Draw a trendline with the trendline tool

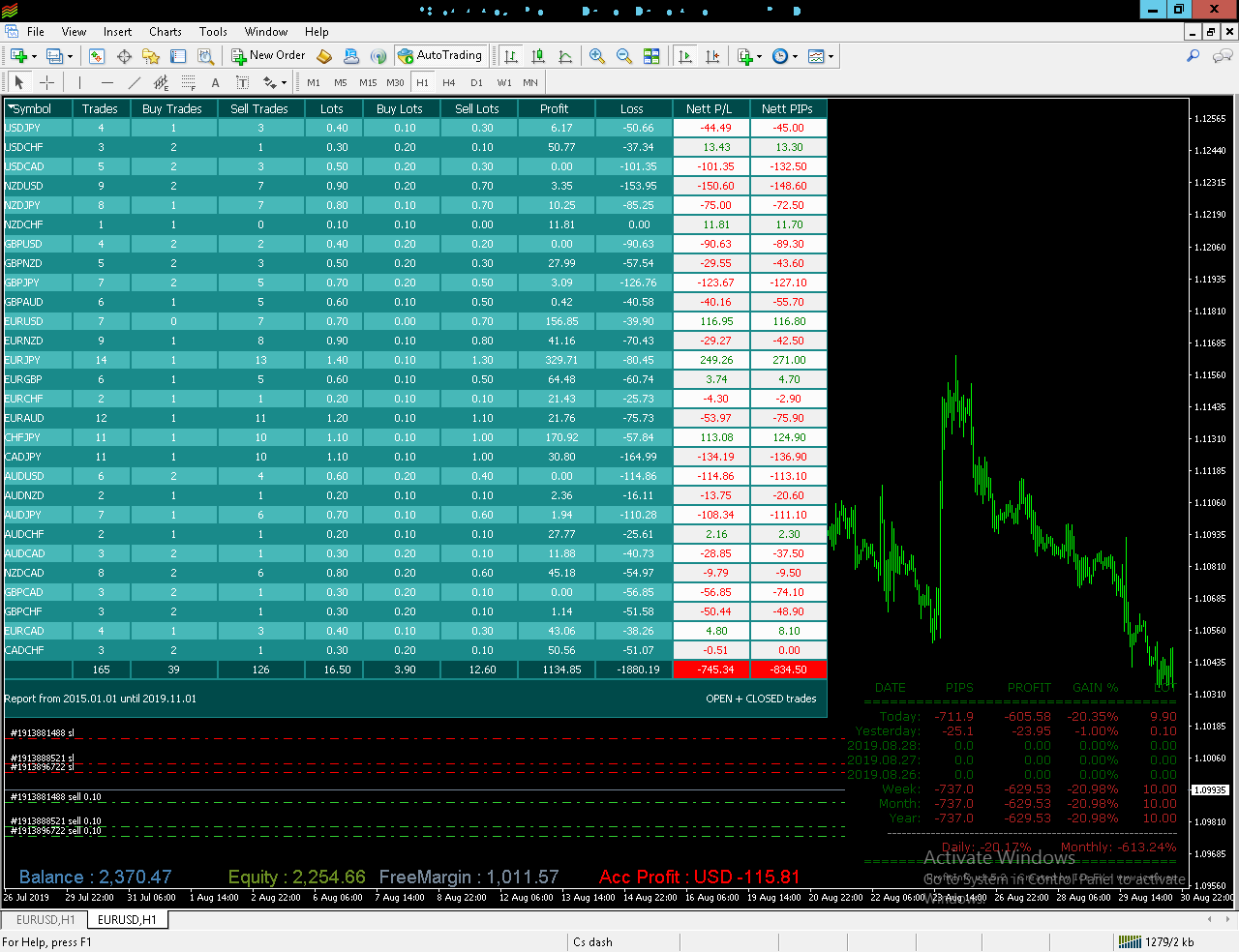pos(135,82)
